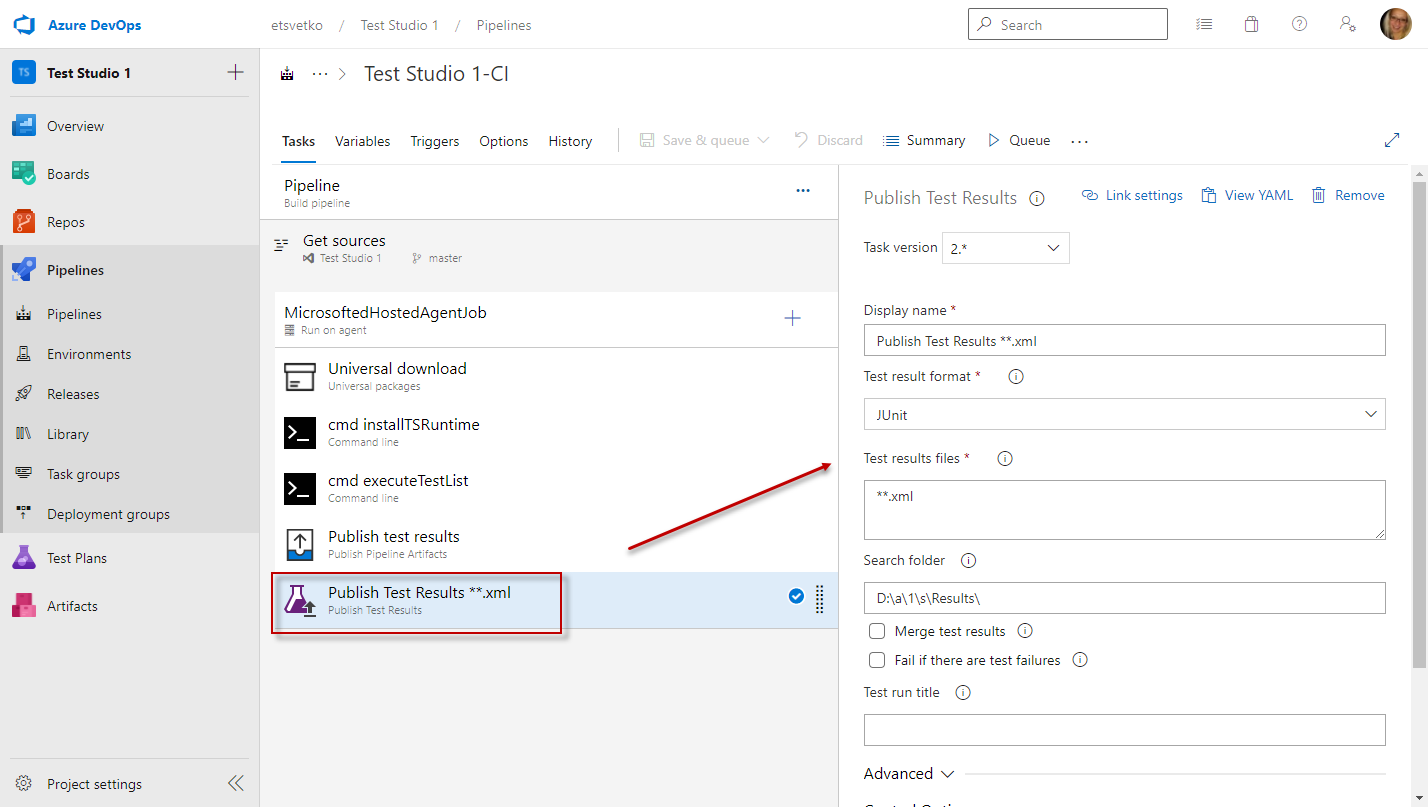Click the Project settings gear icon
The height and width of the screenshot is (807, 1428).
click(24, 784)
